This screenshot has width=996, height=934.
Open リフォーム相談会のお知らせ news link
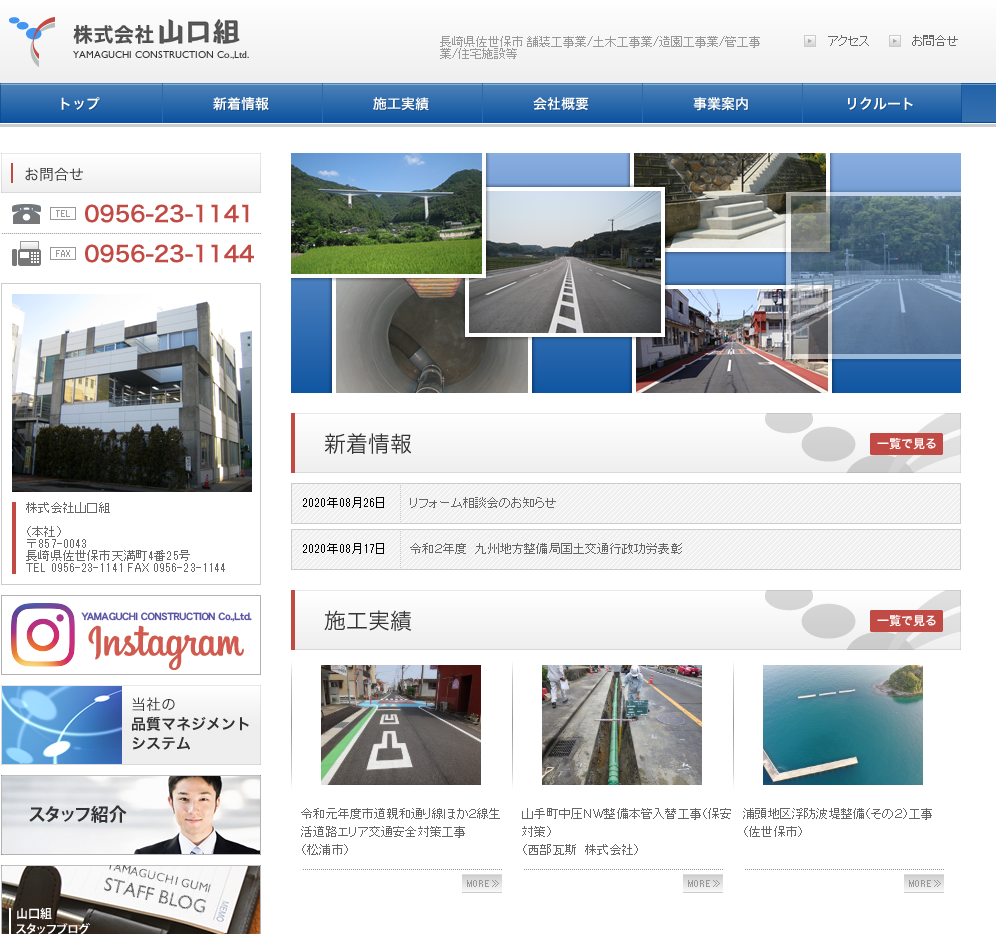[482, 503]
